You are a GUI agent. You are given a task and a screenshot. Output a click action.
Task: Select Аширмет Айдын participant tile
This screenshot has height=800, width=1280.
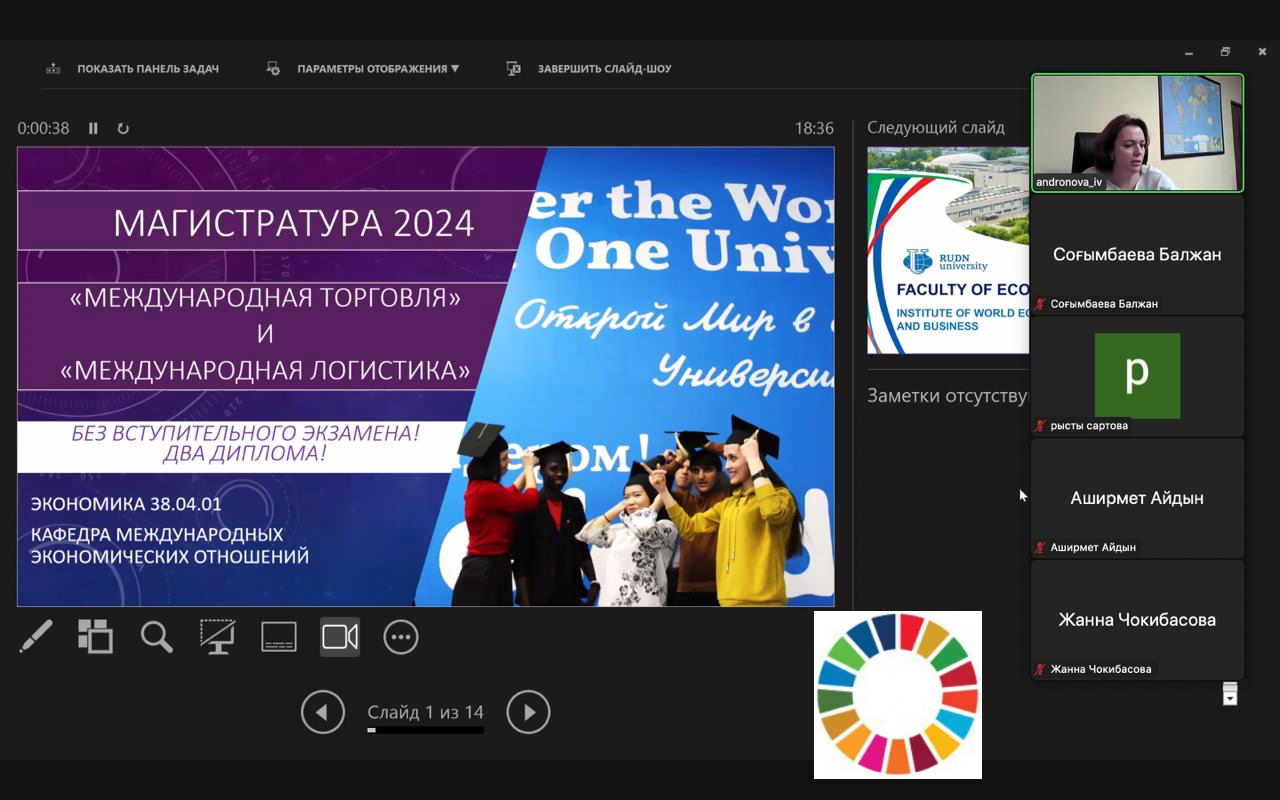point(1138,498)
